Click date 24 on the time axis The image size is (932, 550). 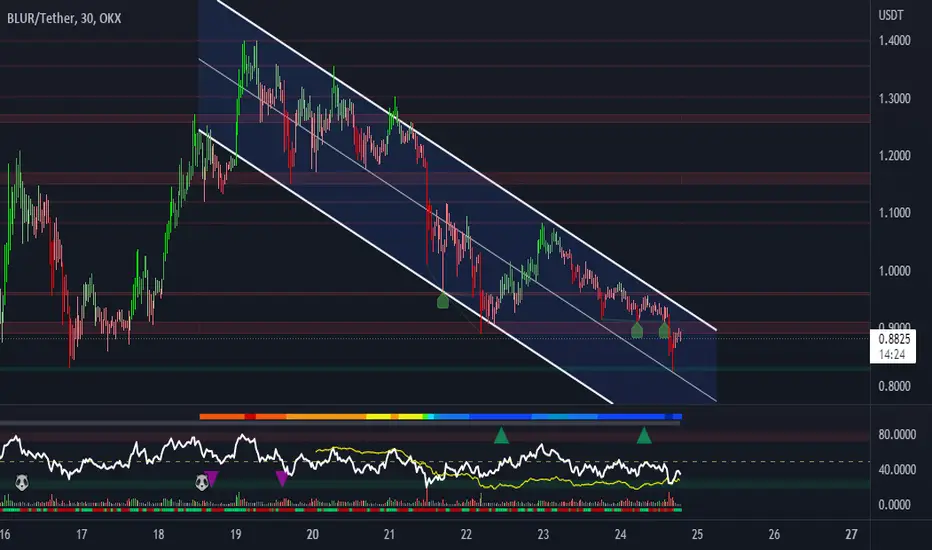coord(620,534)
